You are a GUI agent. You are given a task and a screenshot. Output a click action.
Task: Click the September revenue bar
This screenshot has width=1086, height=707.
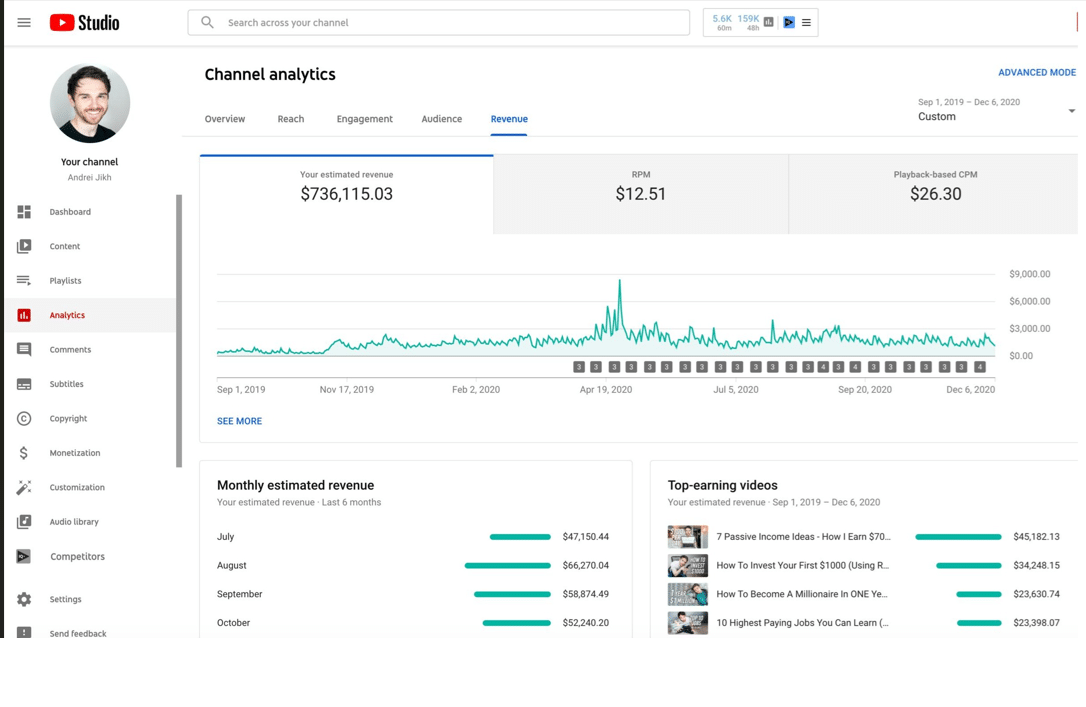click(513, 594)
